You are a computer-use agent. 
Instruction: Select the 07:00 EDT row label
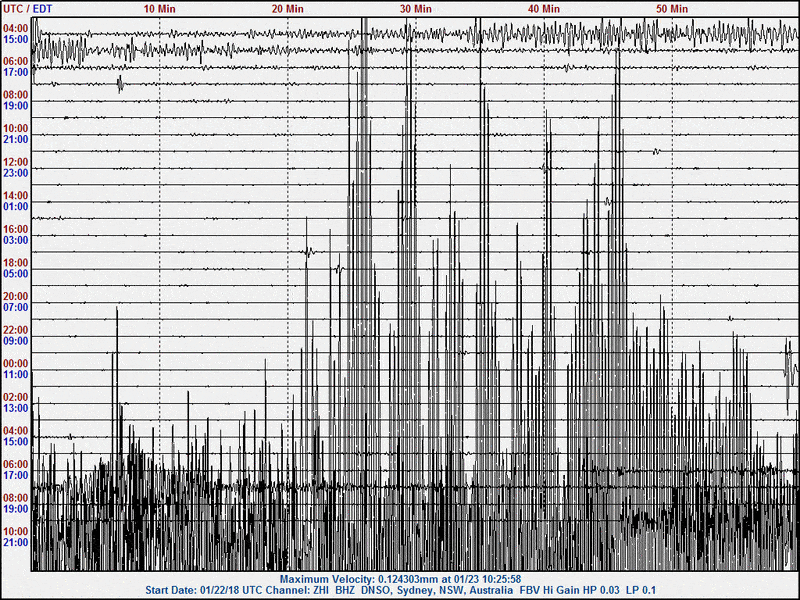coord(16,308)
